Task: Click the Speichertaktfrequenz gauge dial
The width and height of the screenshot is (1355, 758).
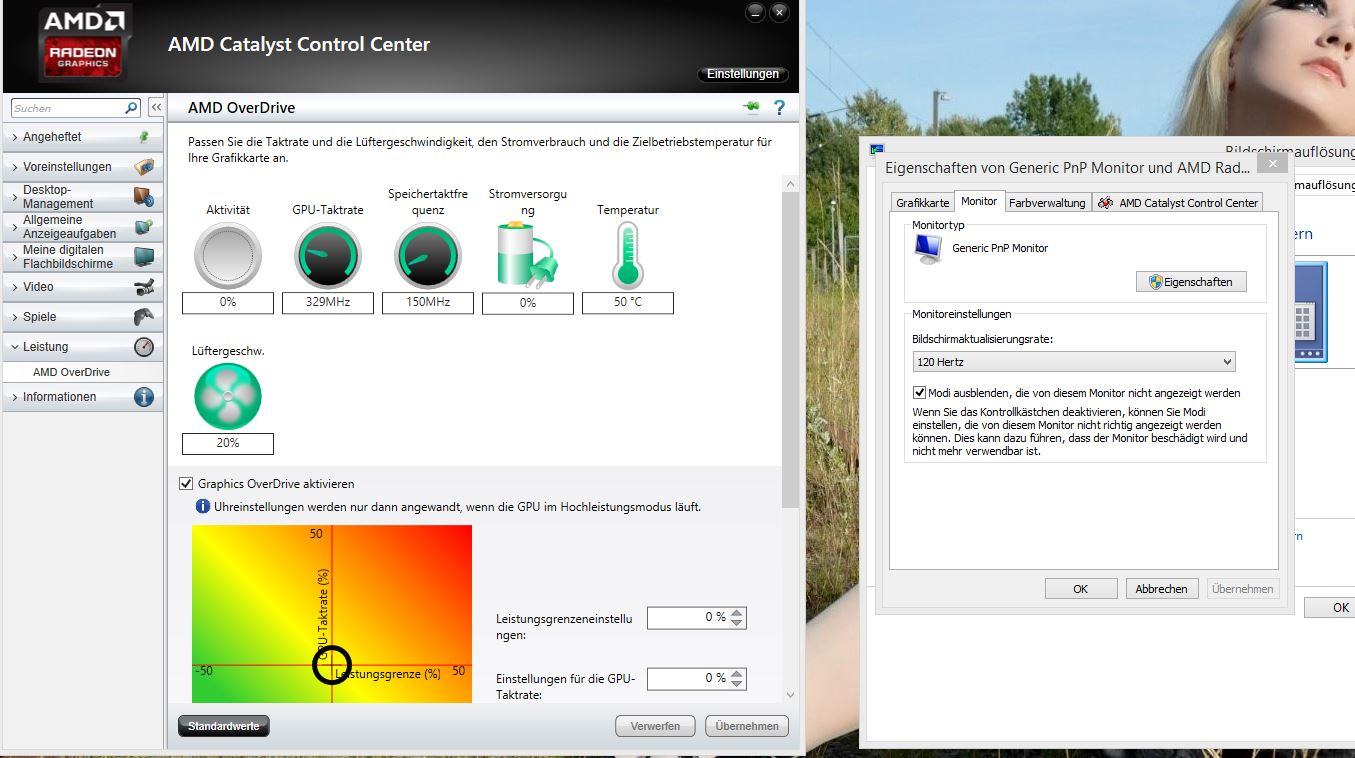Action: (428, 256)
